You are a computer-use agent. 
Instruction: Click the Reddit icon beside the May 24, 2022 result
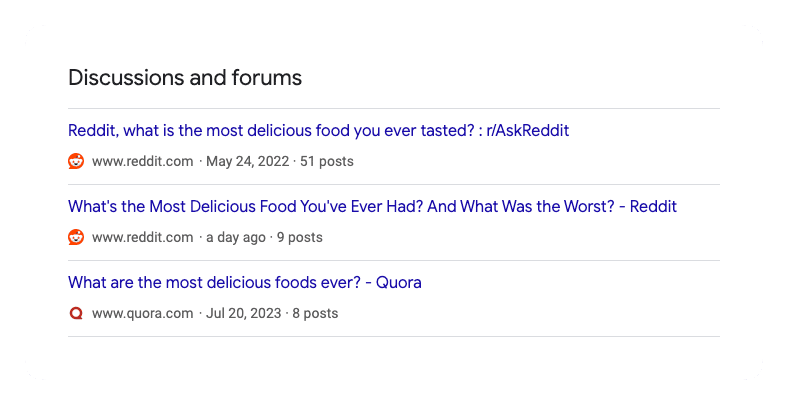point(76,161)
